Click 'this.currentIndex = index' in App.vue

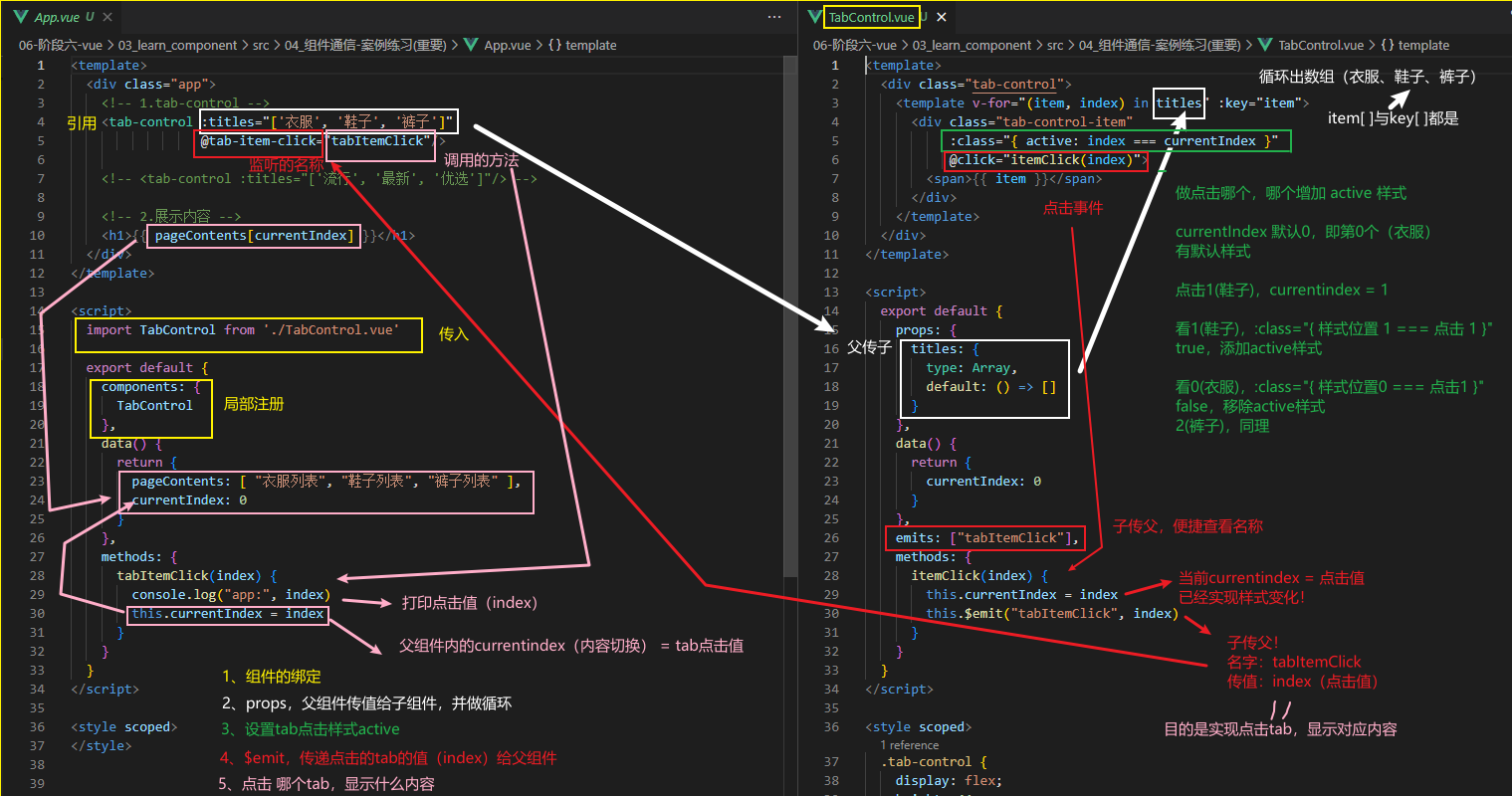(x=228, y=613)
